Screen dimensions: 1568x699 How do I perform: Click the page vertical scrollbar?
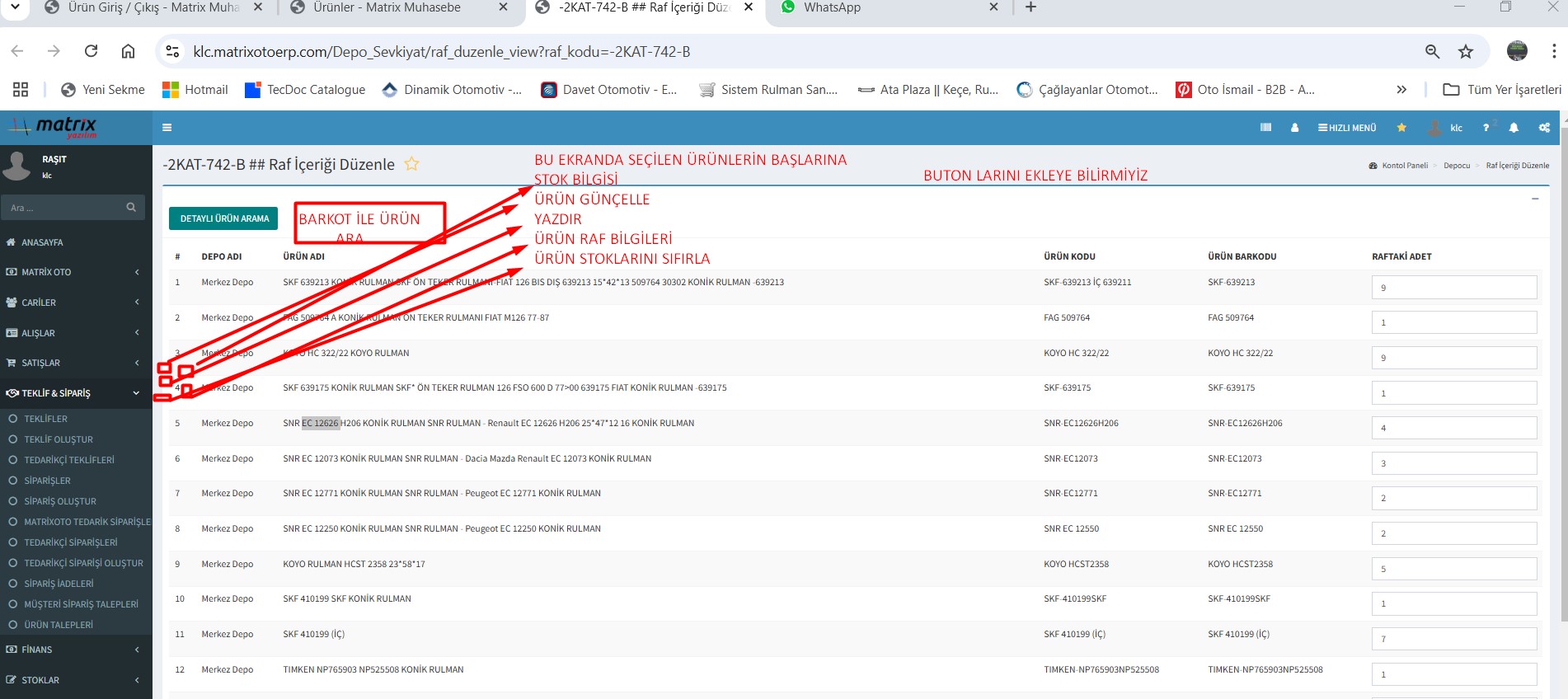pos(1563,412)
